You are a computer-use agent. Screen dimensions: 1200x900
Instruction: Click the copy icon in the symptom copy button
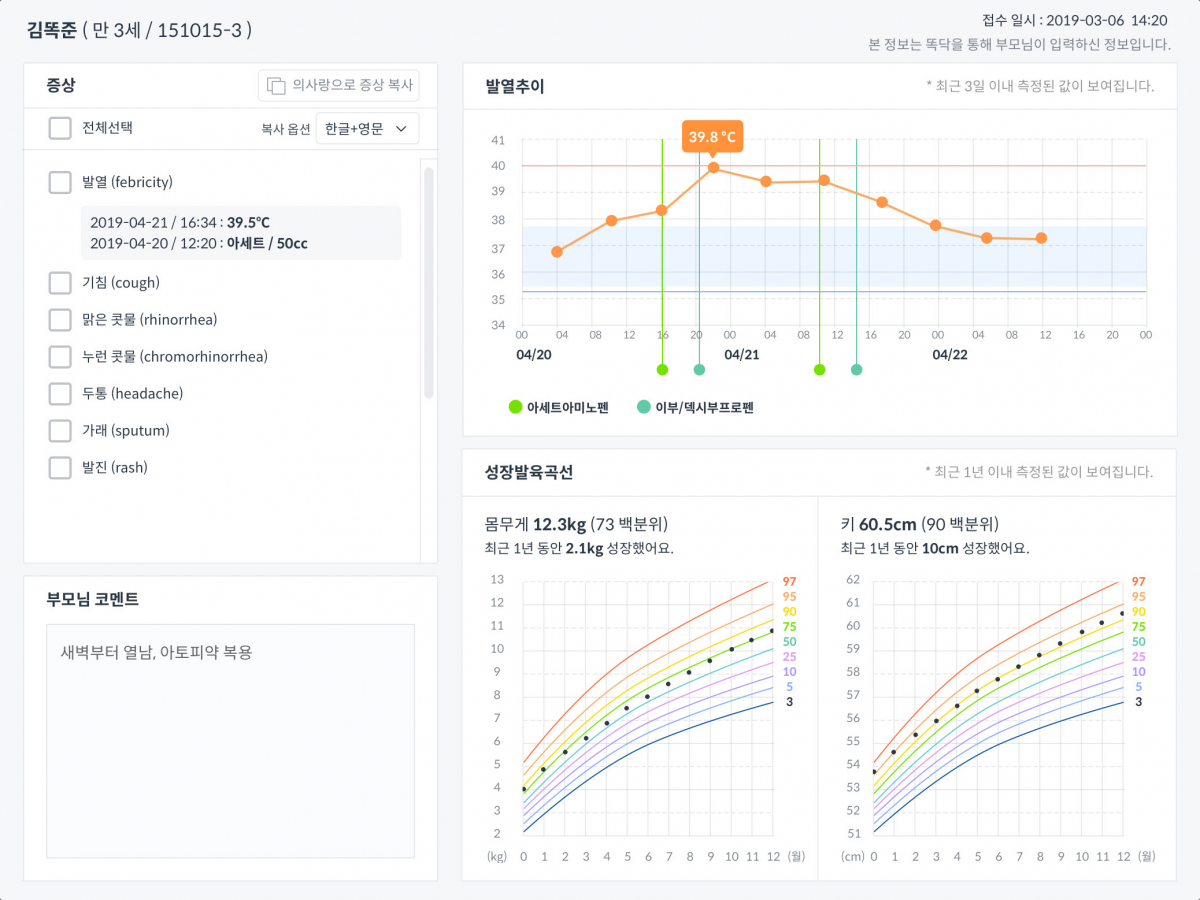[x=275, y=86]
